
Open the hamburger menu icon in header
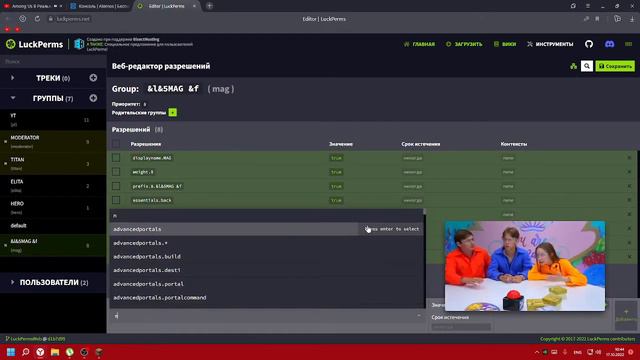[x=629, y=44]
